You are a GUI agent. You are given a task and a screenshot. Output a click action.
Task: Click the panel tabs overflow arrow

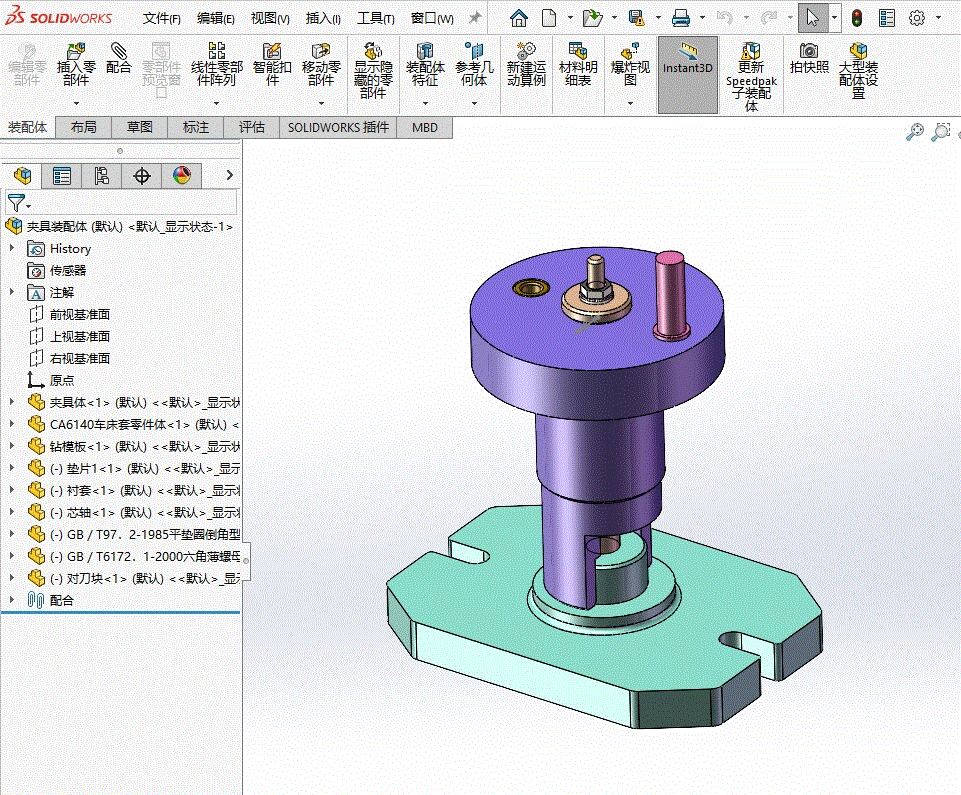(x=229, y=175)
